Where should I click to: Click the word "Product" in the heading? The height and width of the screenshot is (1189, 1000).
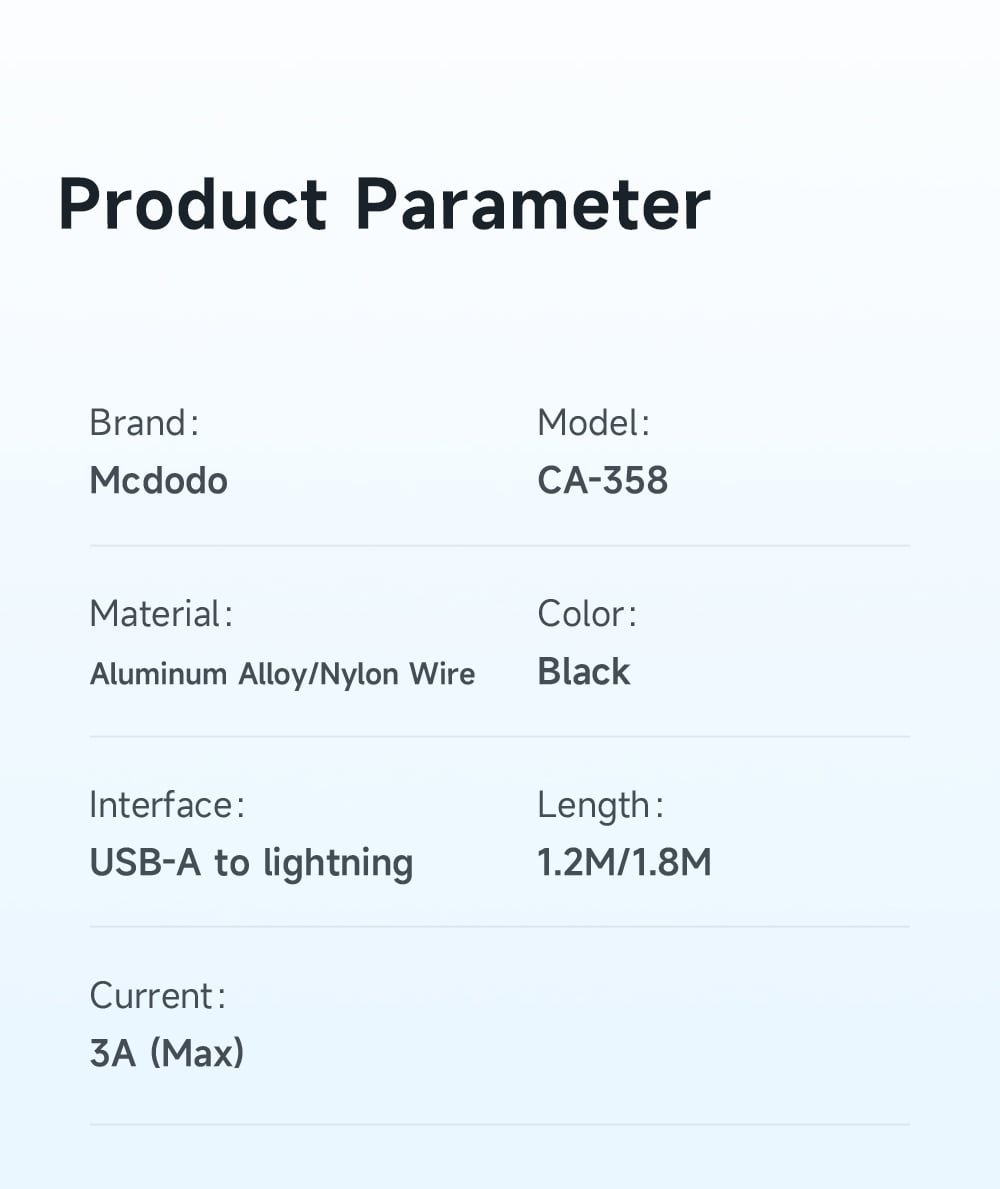192,204
